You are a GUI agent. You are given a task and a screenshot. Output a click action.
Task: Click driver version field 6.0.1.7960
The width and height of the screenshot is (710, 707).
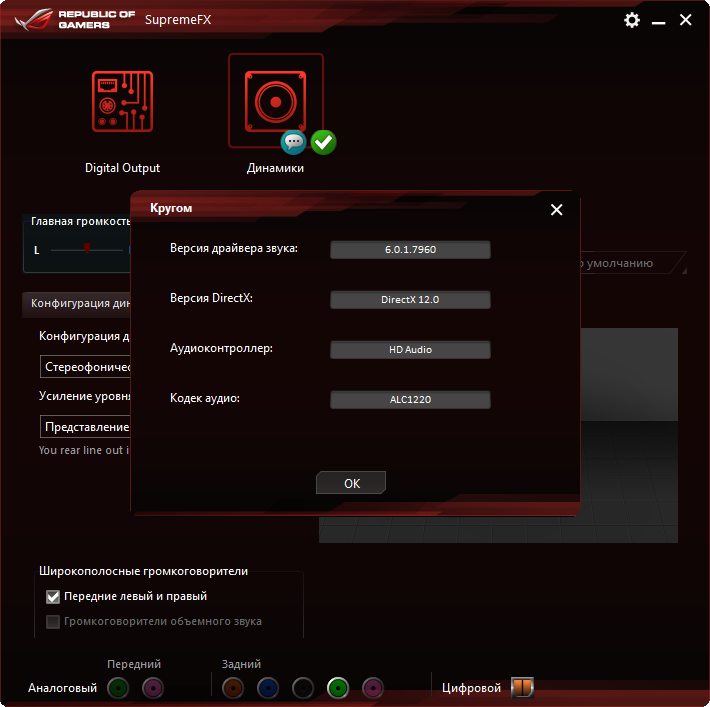pos(410,250)
